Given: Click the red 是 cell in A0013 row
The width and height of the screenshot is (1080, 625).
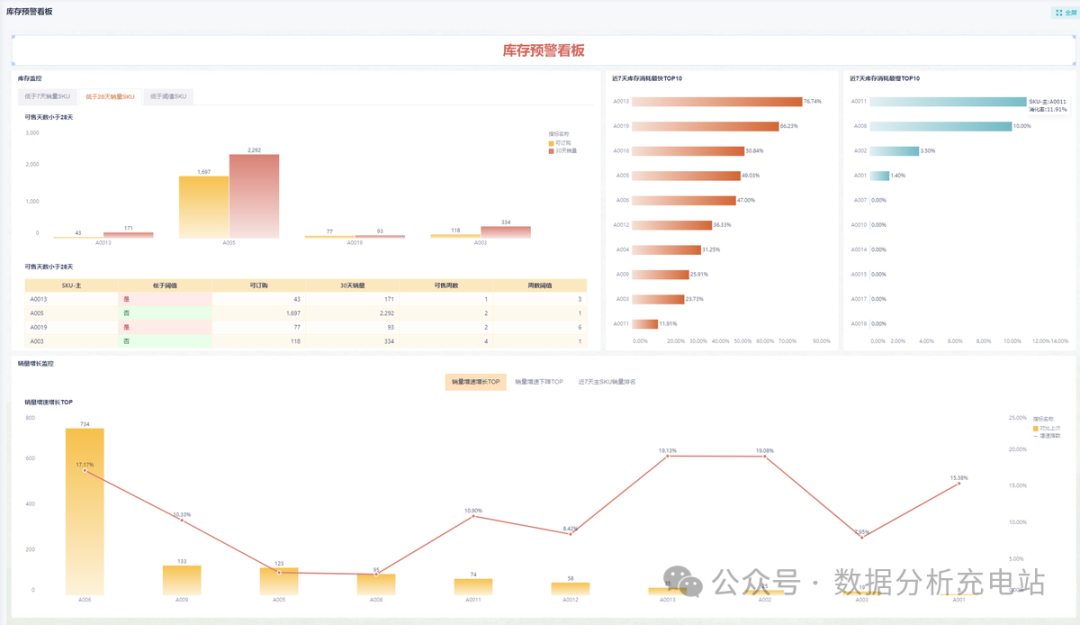Looking at the screenshot, I should (x=165, y=299).
